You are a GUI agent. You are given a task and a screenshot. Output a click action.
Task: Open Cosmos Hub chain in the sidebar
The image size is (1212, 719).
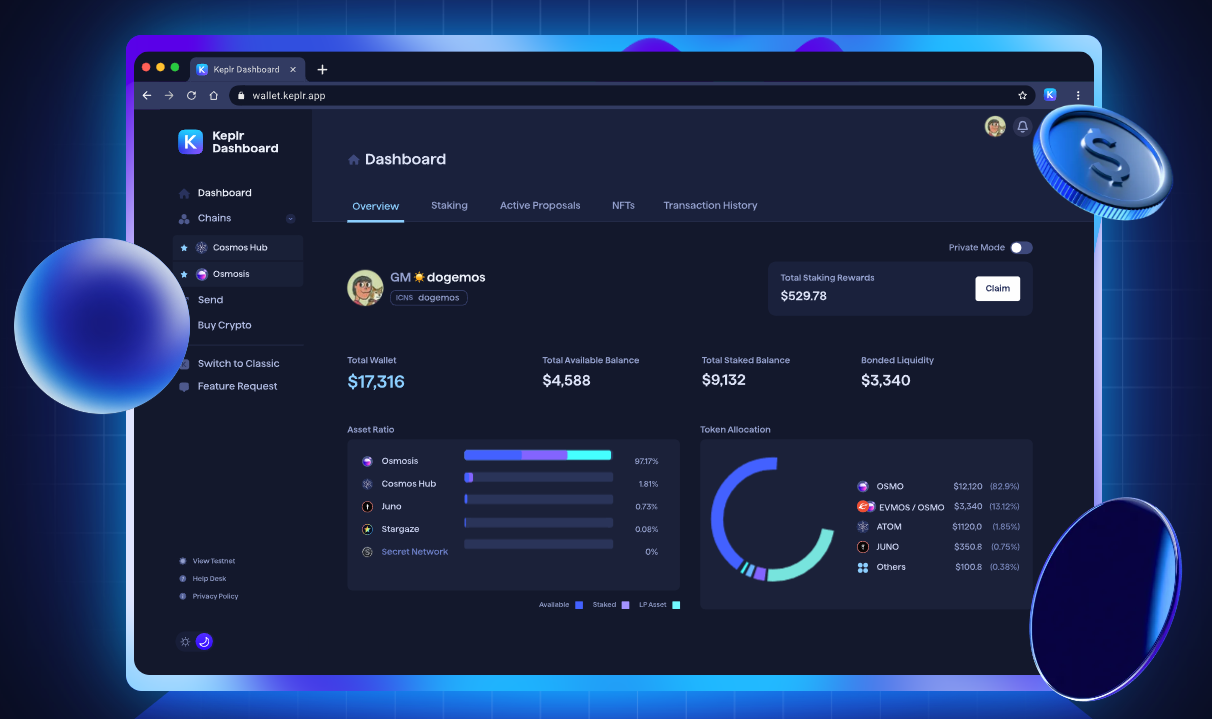tap(238, 248)
